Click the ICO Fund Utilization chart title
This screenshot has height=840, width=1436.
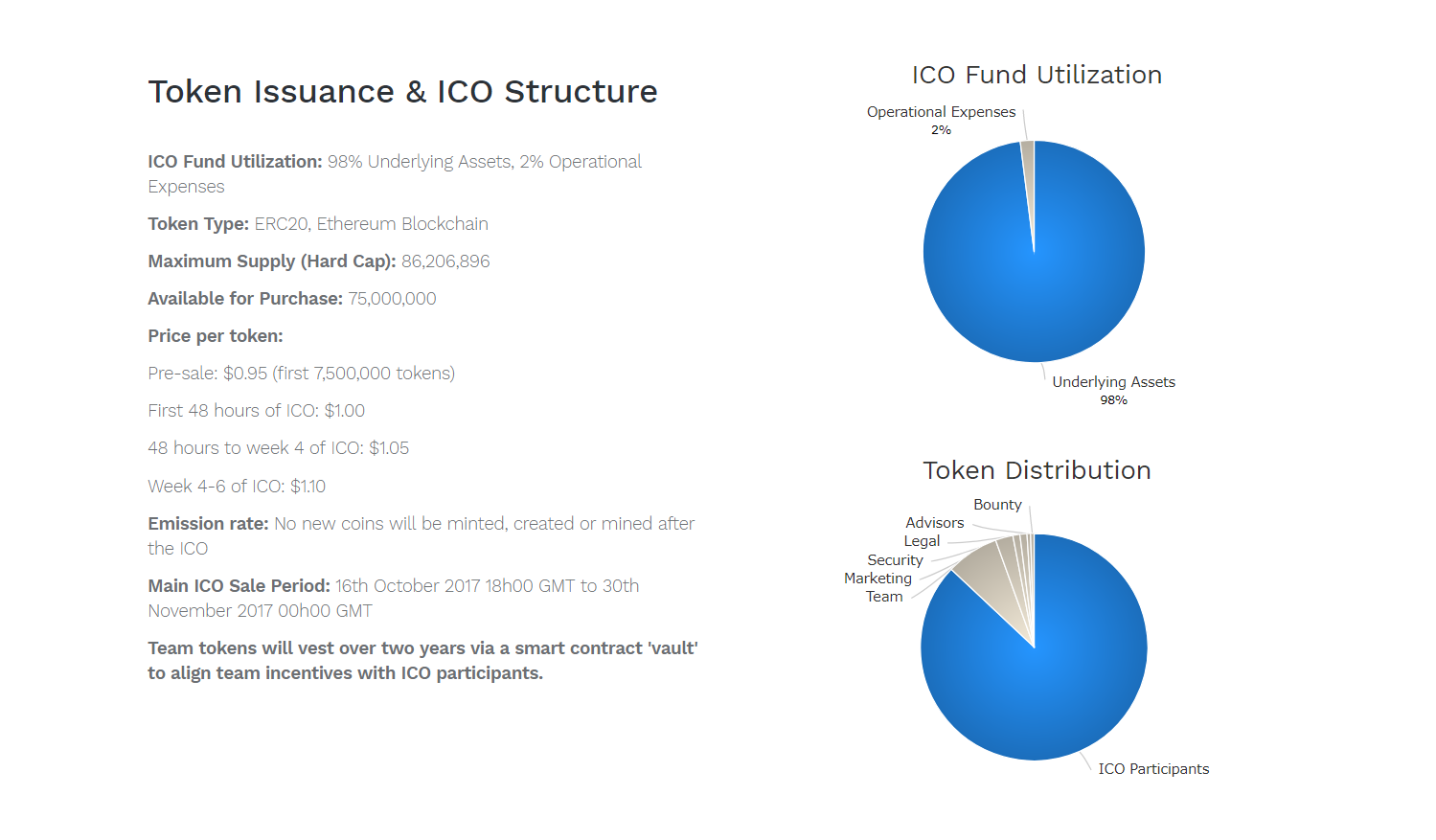(x=1037, y=75)
